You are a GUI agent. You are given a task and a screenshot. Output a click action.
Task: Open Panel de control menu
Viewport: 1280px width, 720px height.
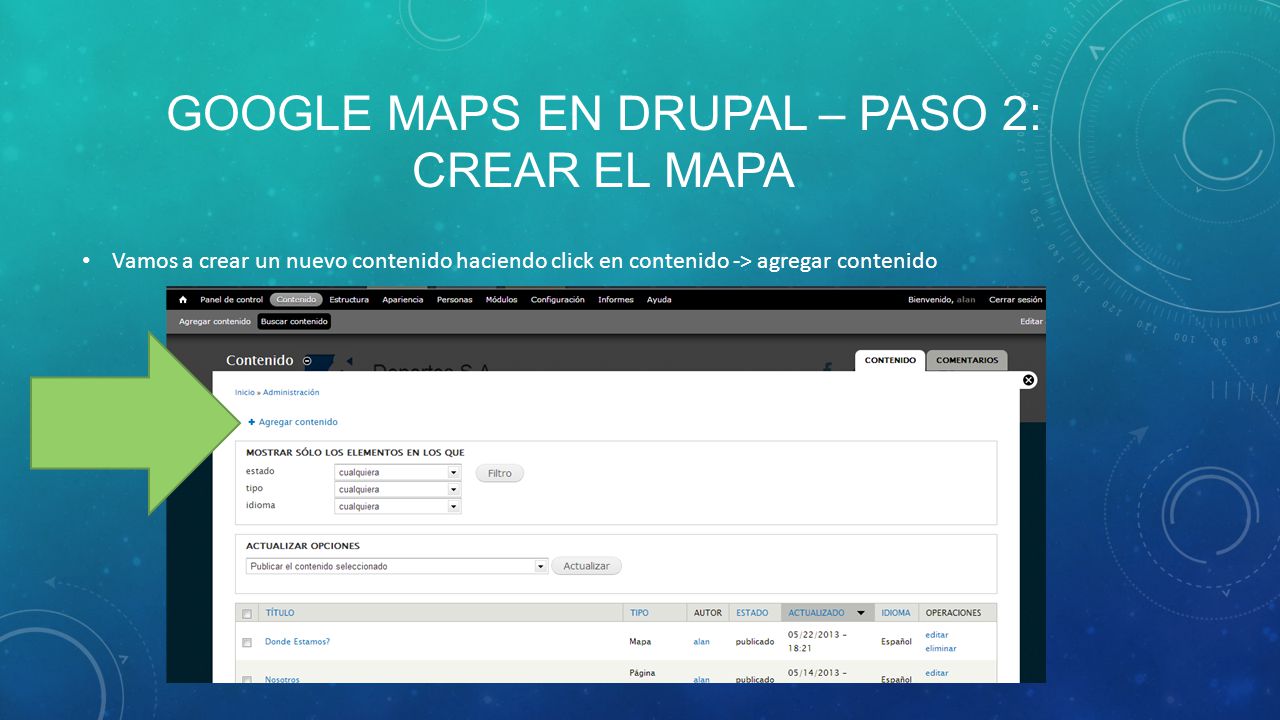(x=231, y=300)
